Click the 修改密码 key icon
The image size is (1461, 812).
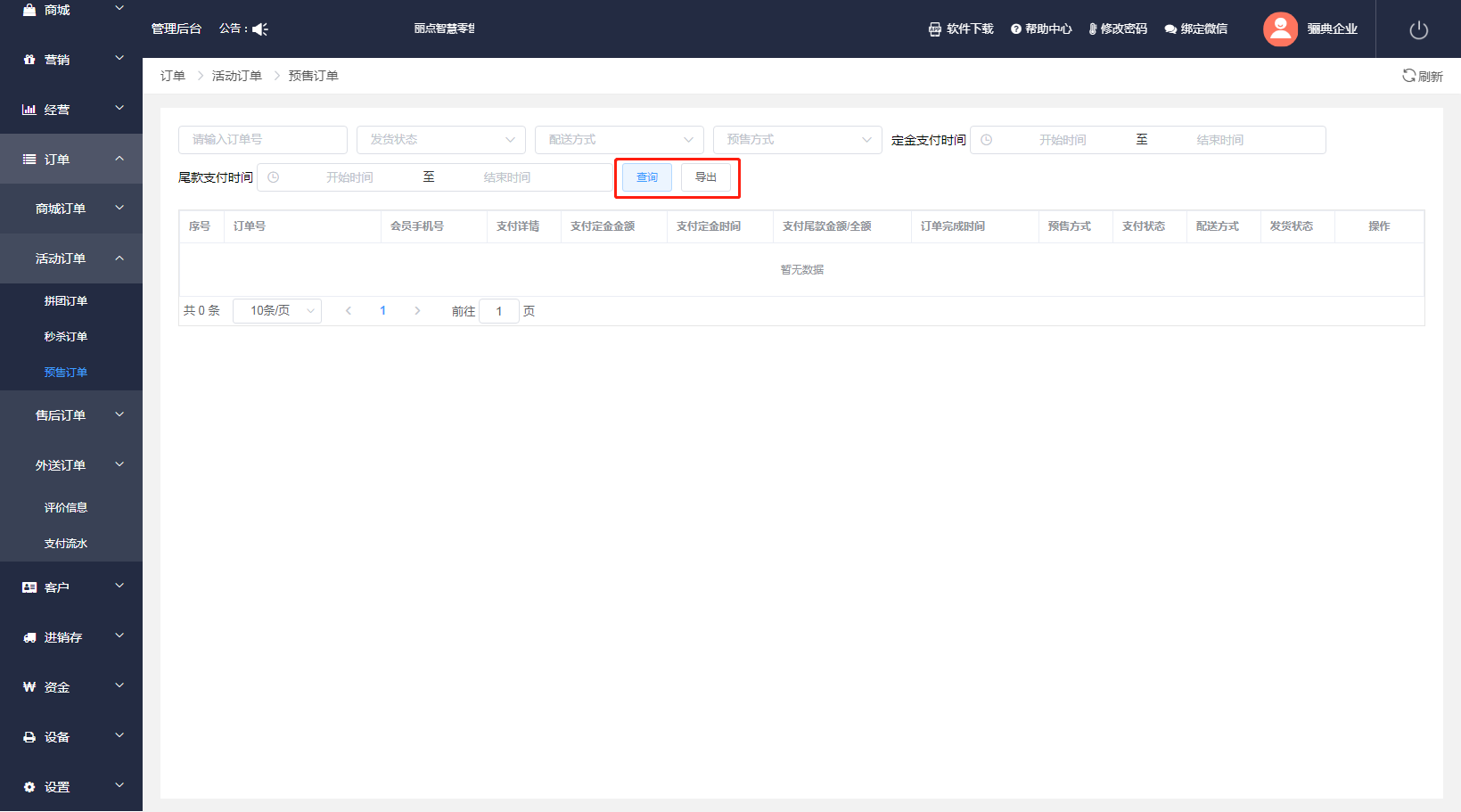pyautogui.click(x=1093, y=29)
